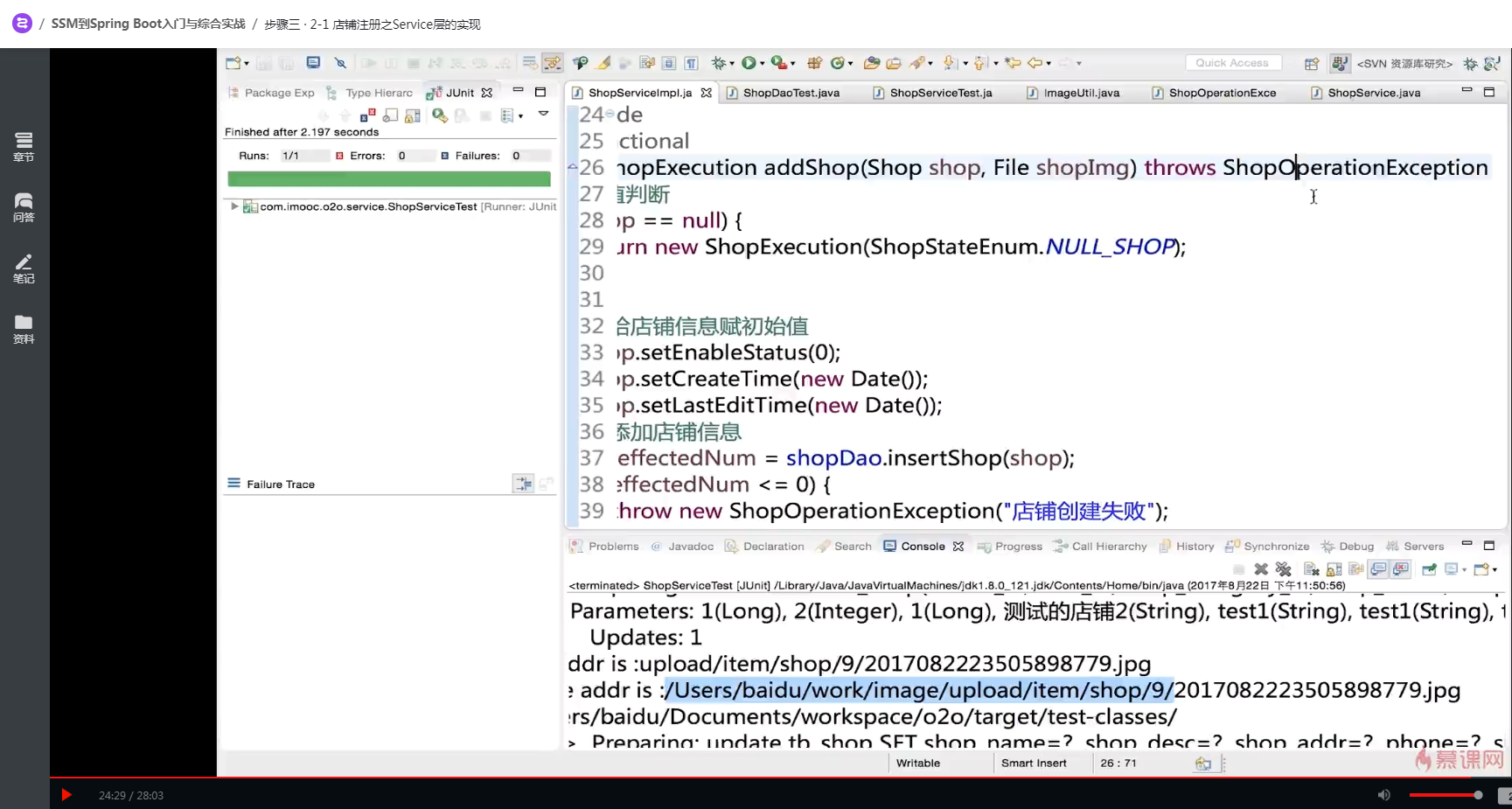Click the Last Edit Location icon
Image resolution: width=1512 pixels, height=809 pixels.
click(1013, 63)
